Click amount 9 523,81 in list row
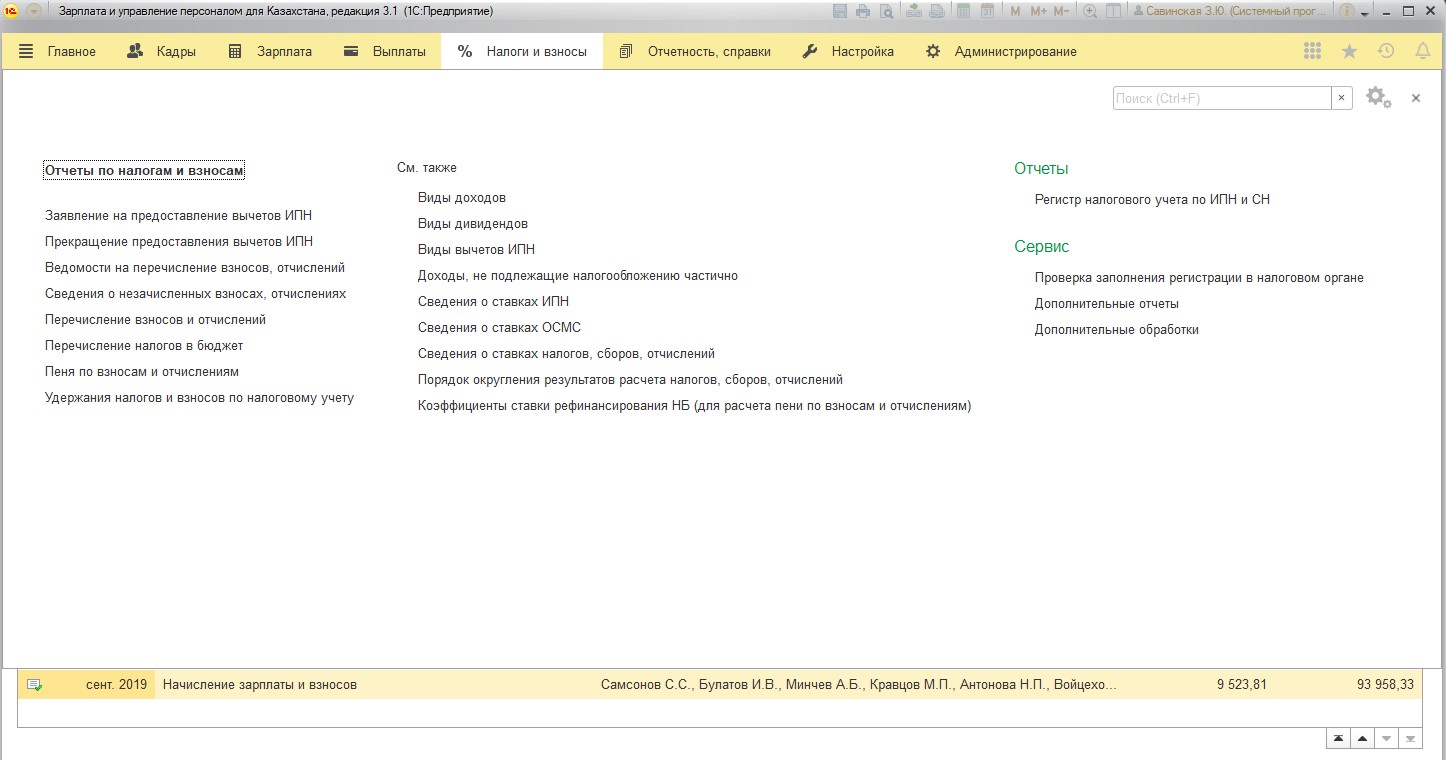This screenshot has width=1446, height=760. click(1241, 685)
